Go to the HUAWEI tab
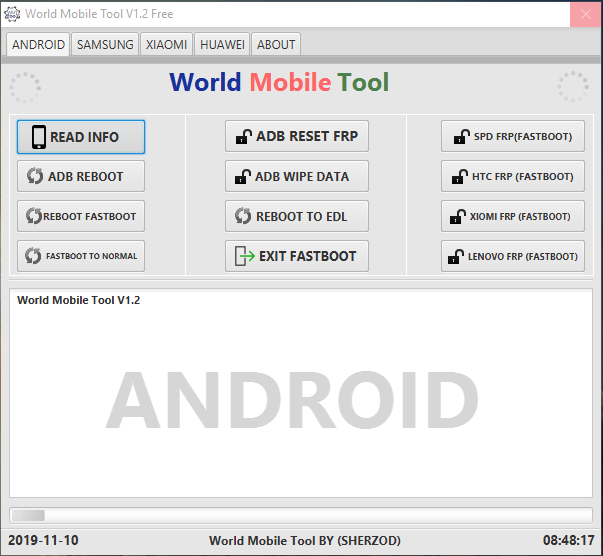Image resolution: width=603 pixels, height=556 pixels. [222, 45]
